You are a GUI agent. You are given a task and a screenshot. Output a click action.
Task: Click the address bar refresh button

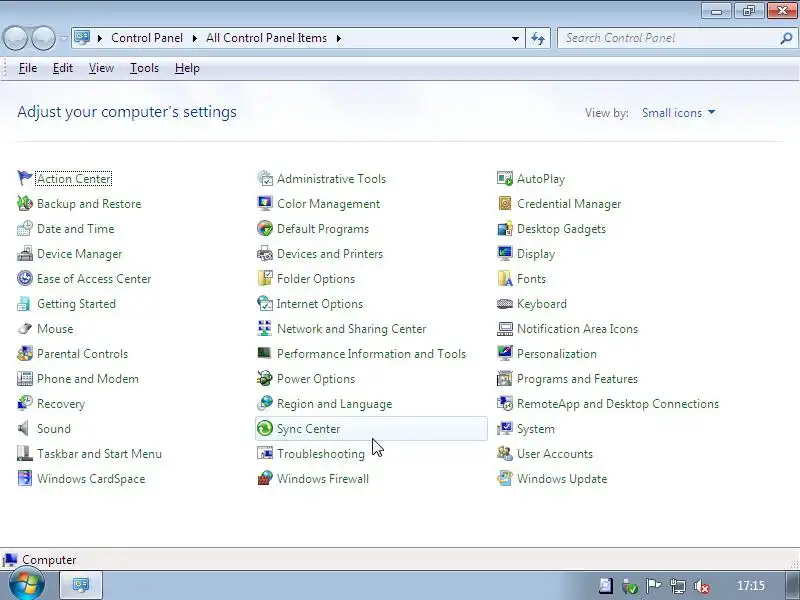tap(538, 38)
